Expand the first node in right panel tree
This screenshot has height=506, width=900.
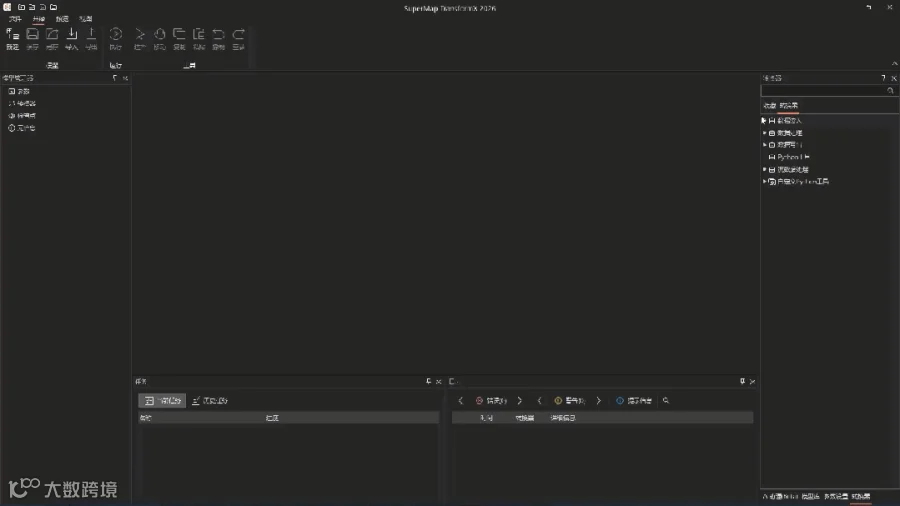pos(764,120)
